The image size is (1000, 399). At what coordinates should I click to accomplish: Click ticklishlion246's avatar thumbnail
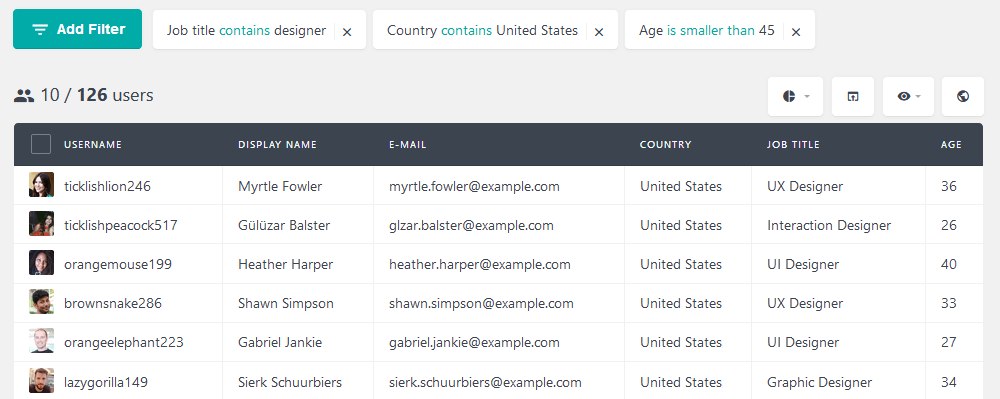[x=41, y=185]
